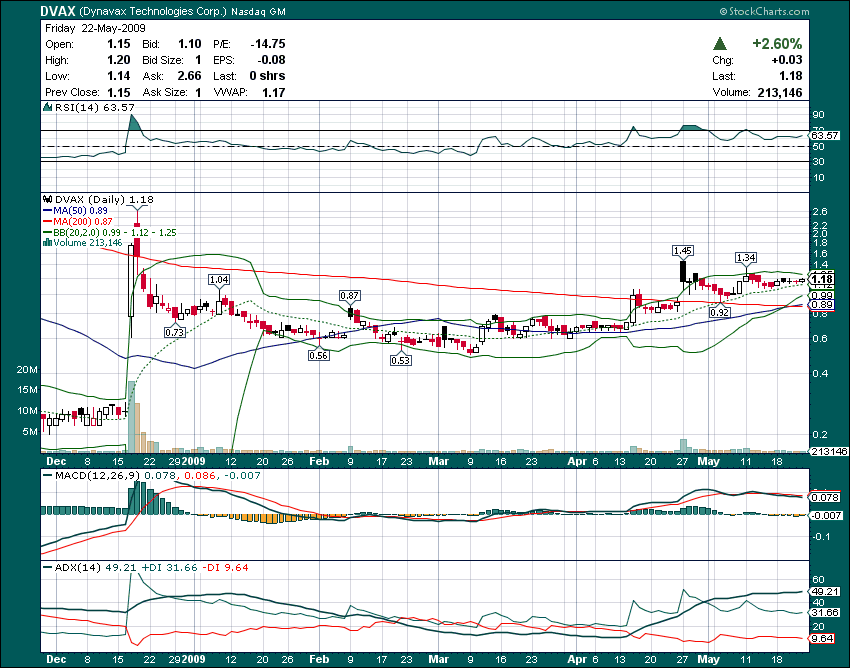Click the 5M volume axis label

(x=30, y=432)
